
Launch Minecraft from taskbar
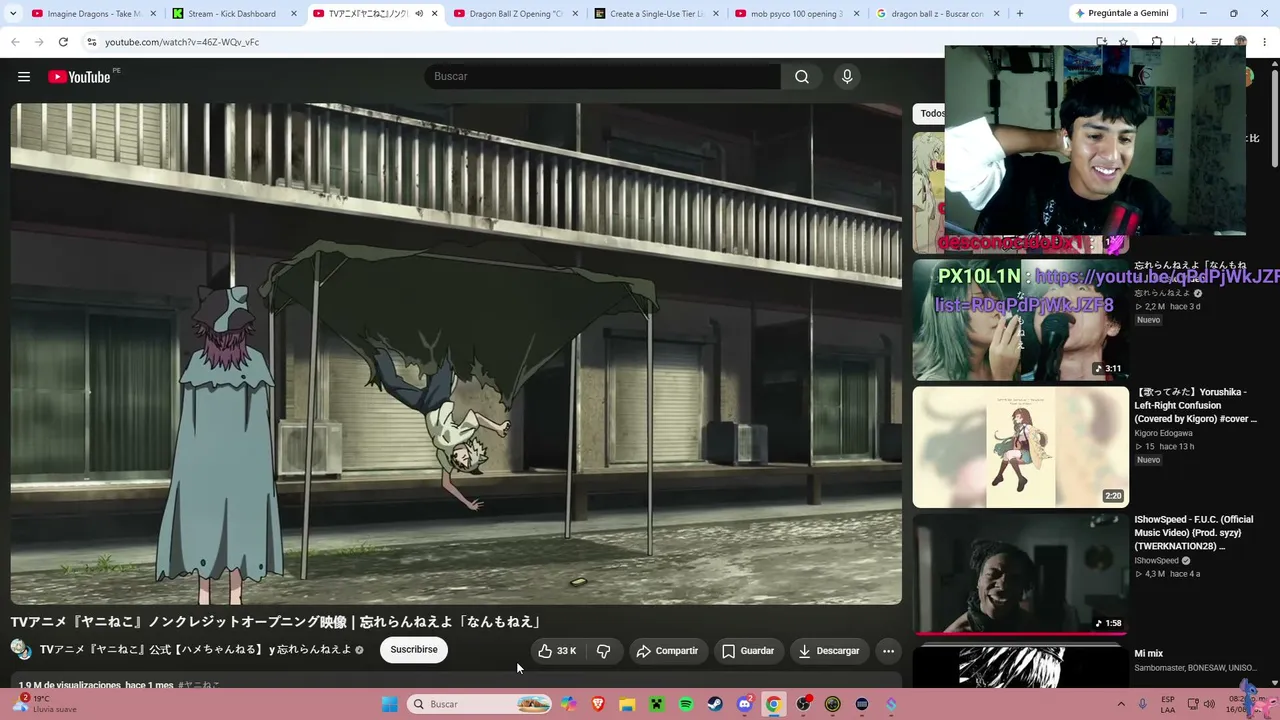coord(656,704)
